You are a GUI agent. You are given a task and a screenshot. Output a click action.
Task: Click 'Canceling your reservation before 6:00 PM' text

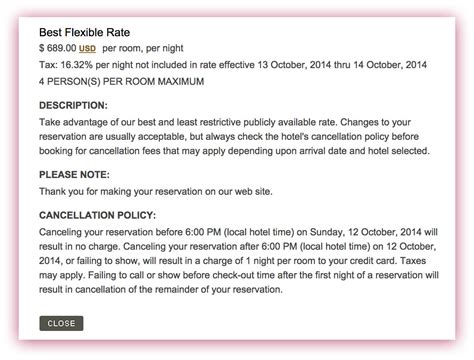pos(130,232)
